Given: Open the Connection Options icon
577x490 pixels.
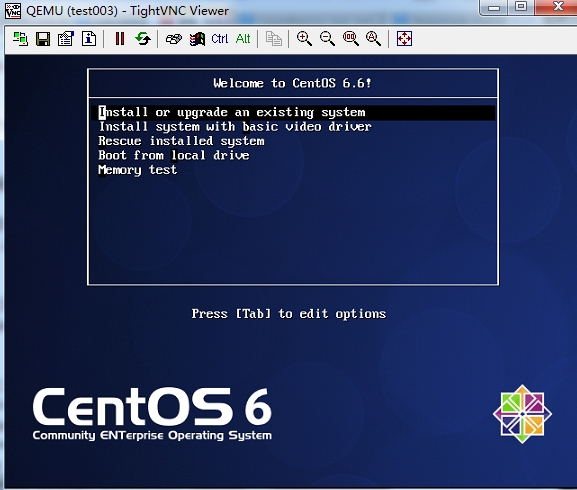Looking at the screenshot, I should click(66, 39).
